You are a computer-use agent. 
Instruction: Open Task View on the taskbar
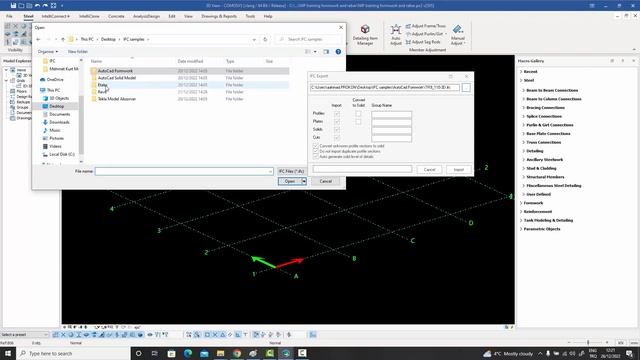155,353
